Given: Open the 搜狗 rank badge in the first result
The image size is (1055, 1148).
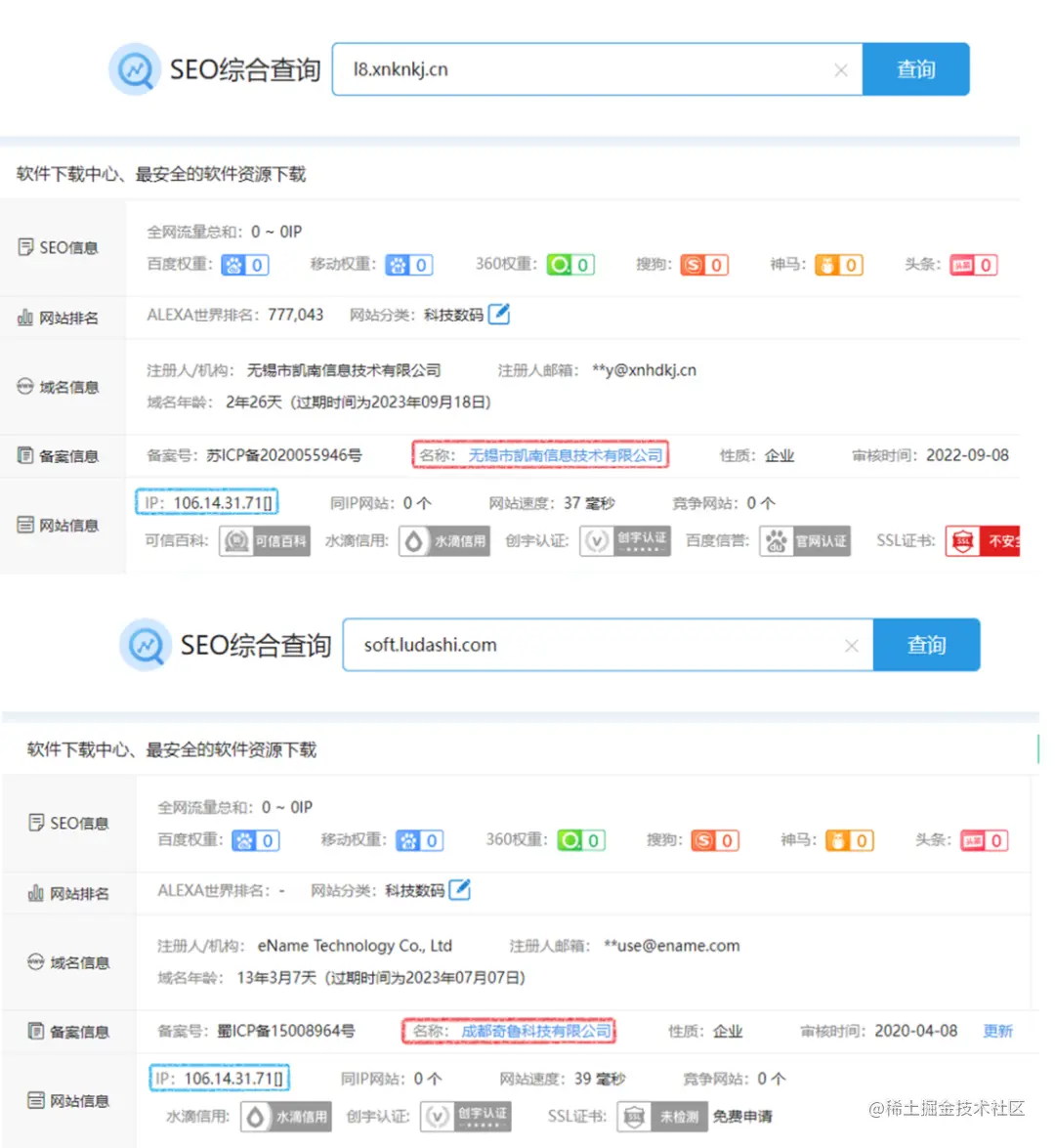Looking at the screenshot, I should pos(704,265).
